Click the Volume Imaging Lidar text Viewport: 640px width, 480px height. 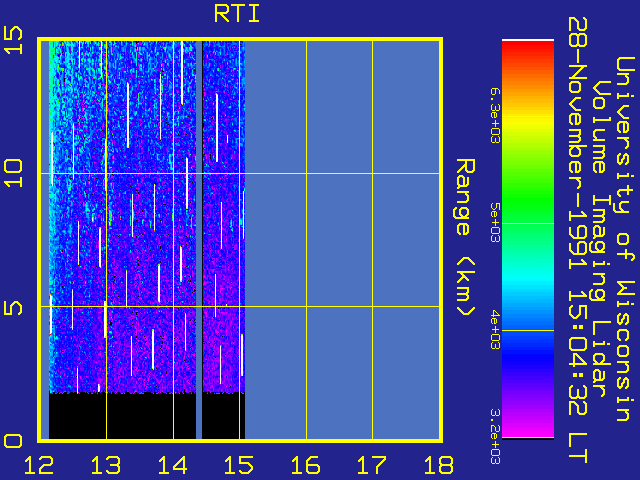(601, 239)
